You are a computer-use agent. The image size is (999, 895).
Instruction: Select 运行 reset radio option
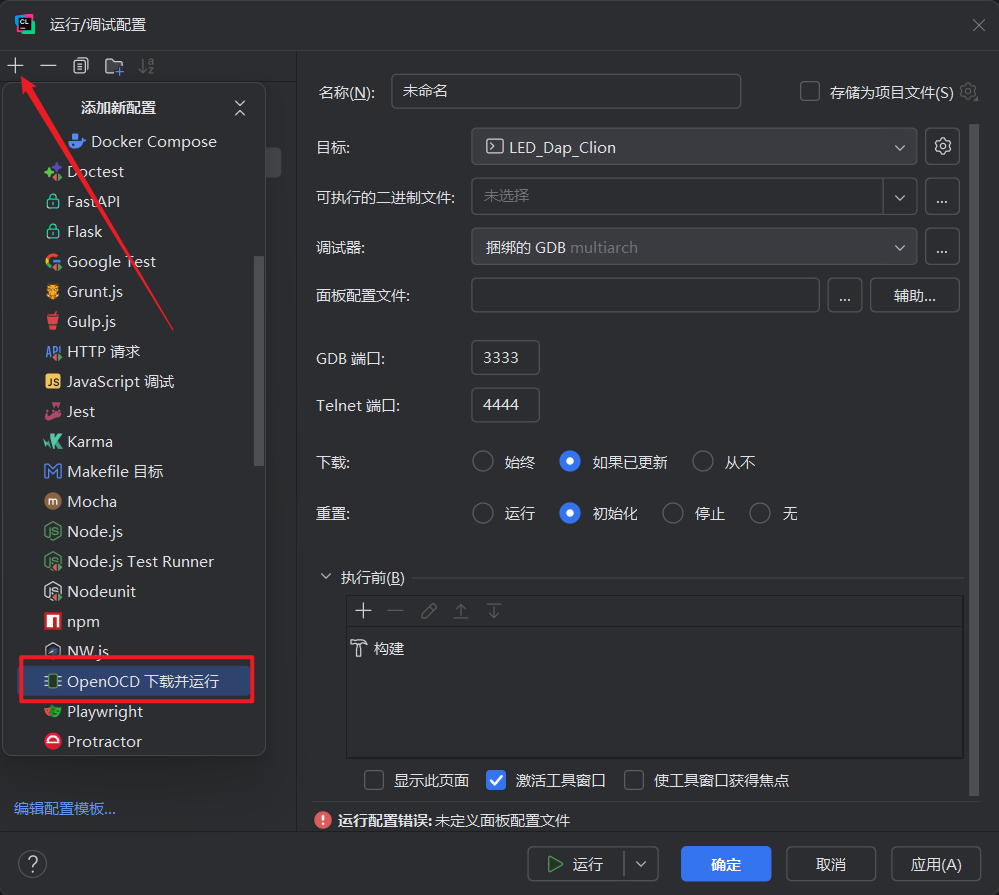[x=483, y=513]
